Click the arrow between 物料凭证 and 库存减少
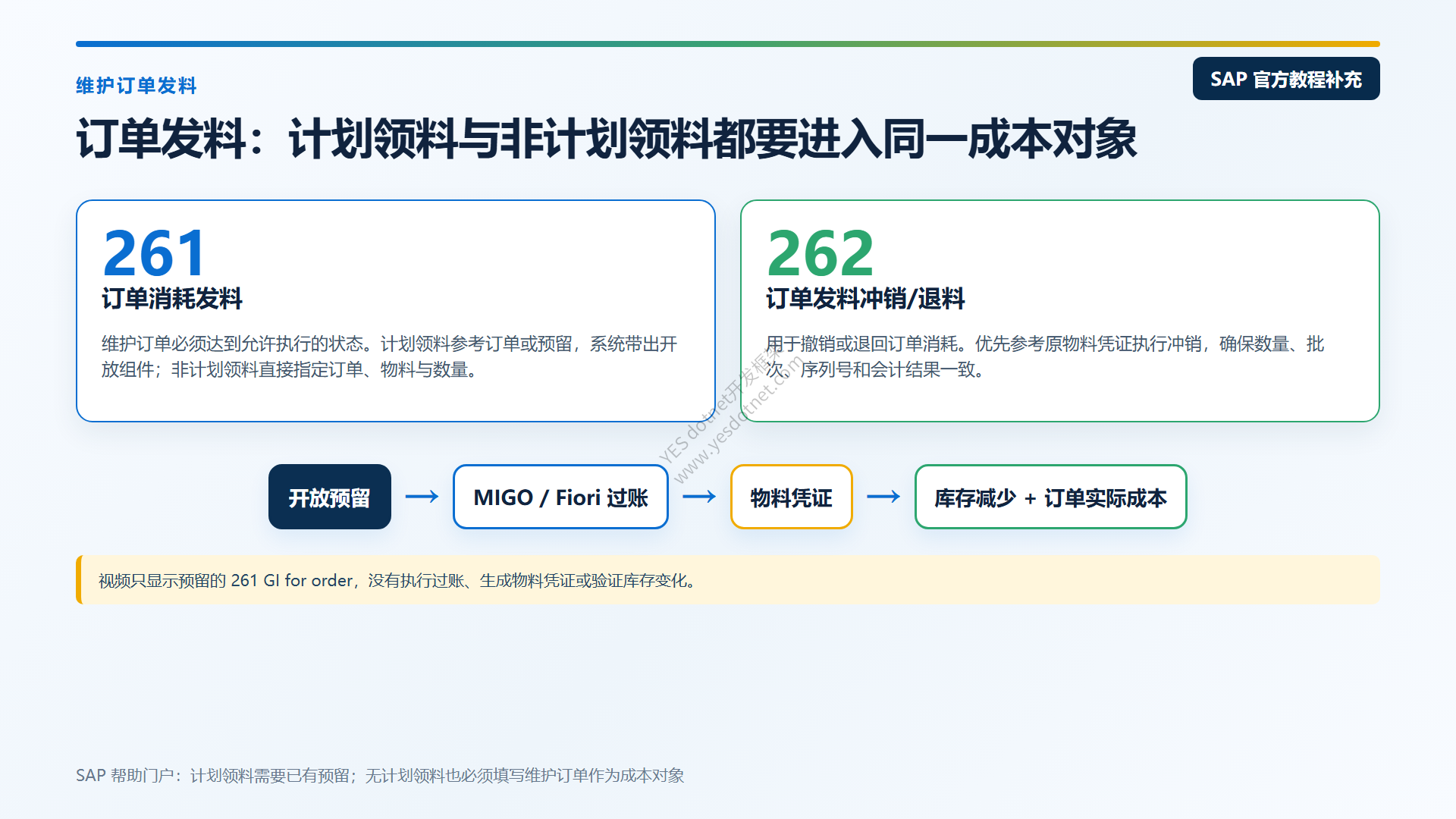This screenshot has width=1456, height=819. (x=883, y=497)
